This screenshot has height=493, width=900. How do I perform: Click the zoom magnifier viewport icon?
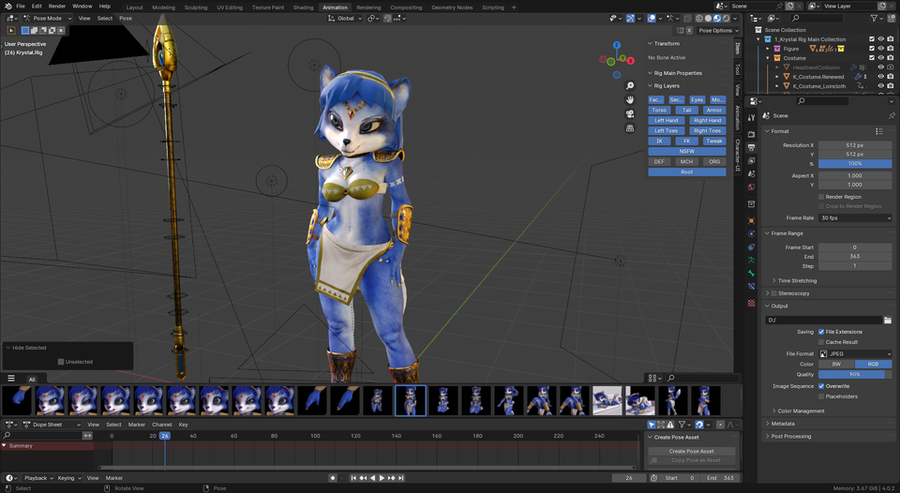tap(630, 86)
